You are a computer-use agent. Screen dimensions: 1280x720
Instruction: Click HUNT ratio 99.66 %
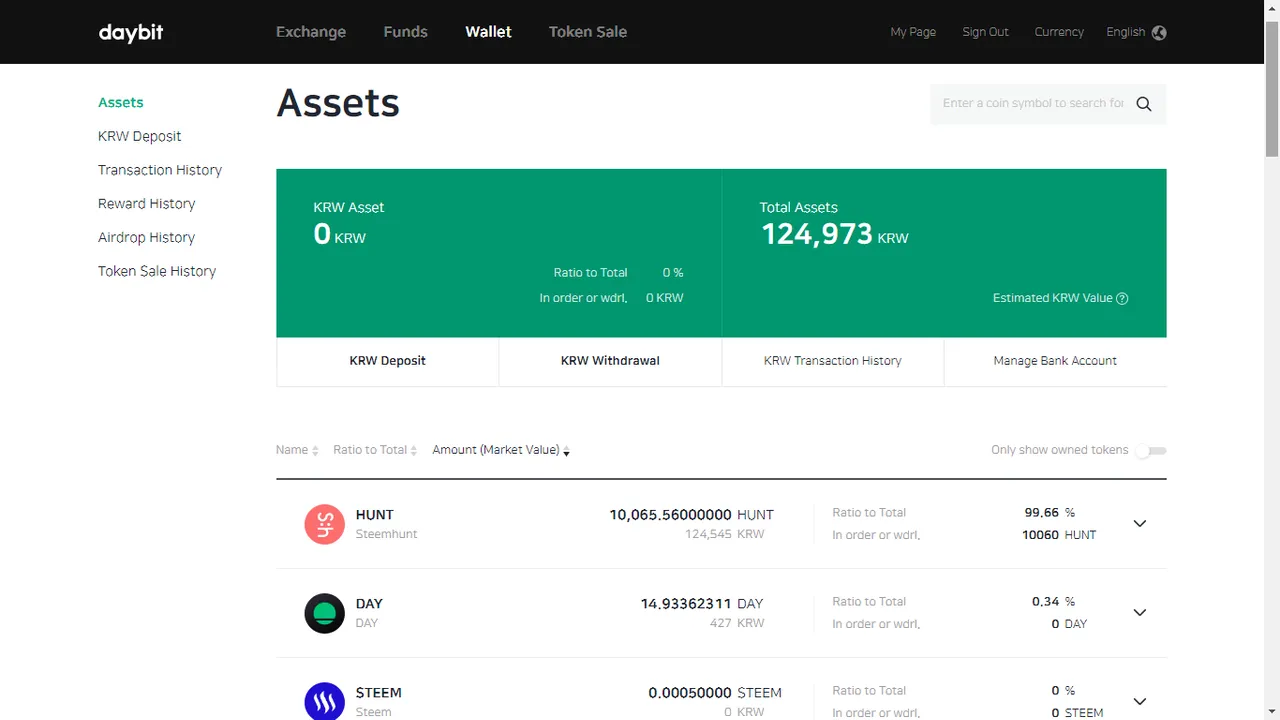click(x=1050, y=513)
